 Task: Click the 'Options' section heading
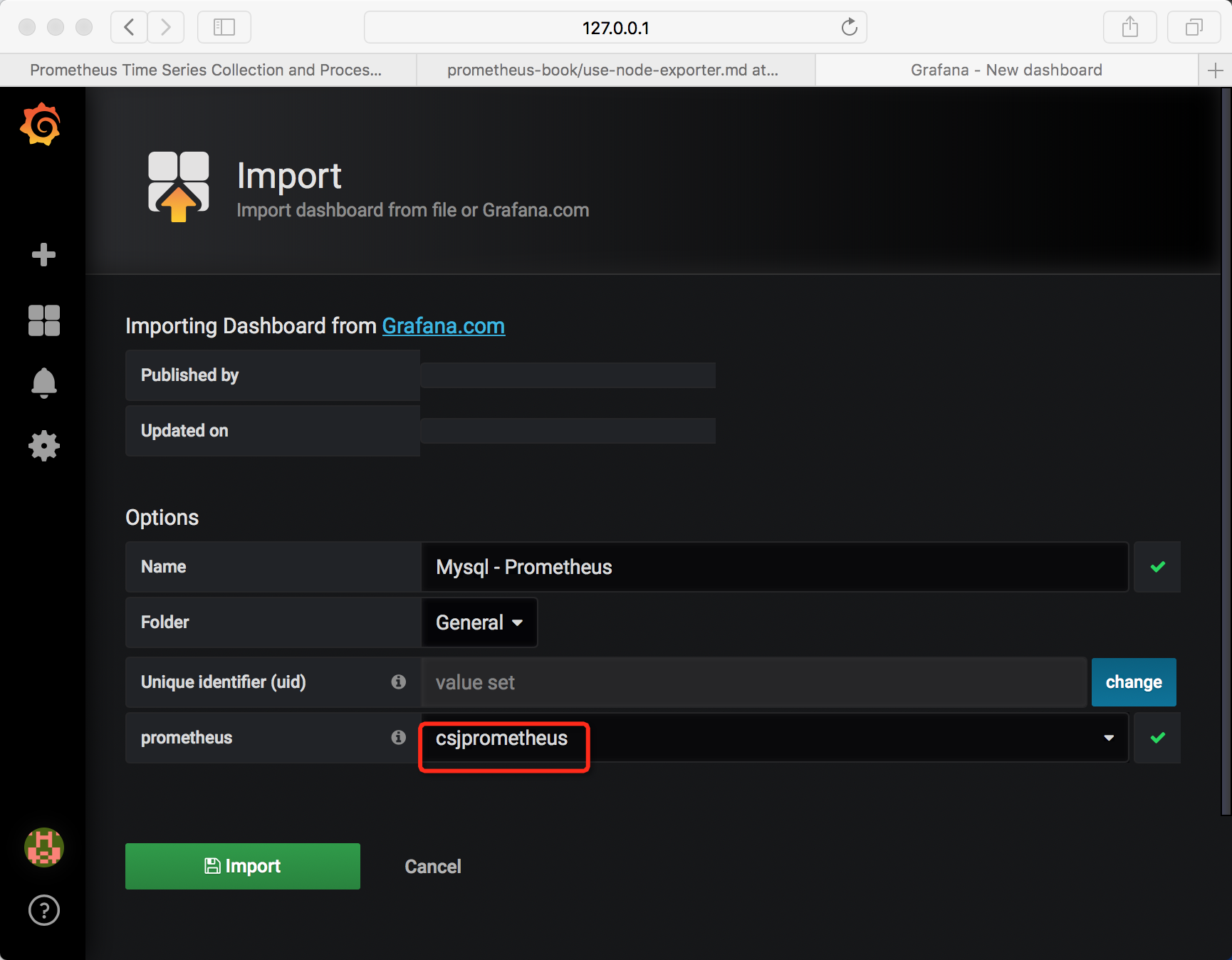click(x=162, y=517)
